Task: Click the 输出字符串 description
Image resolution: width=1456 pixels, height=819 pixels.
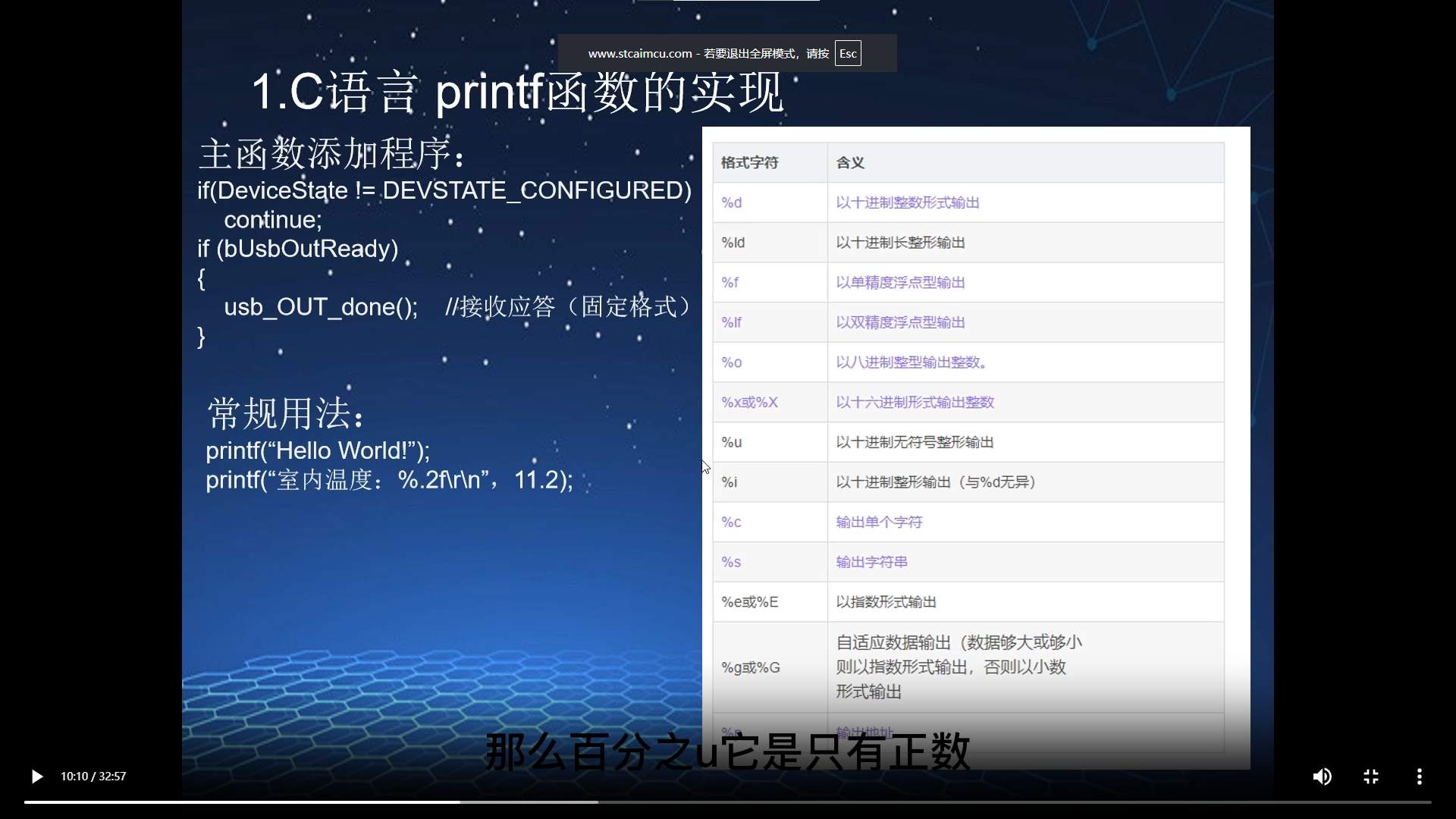Action: pyautogui.click(x=871, y=562)
